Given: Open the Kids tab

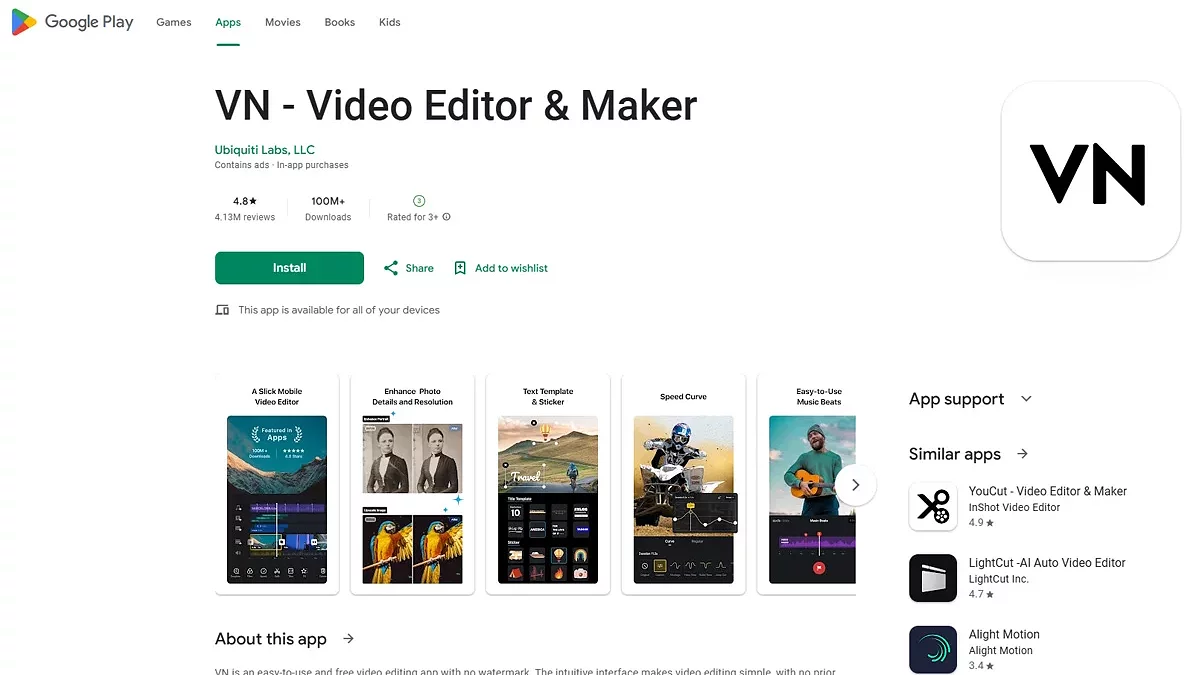Looking at the screenshot, I should click(x=390, y=22).
